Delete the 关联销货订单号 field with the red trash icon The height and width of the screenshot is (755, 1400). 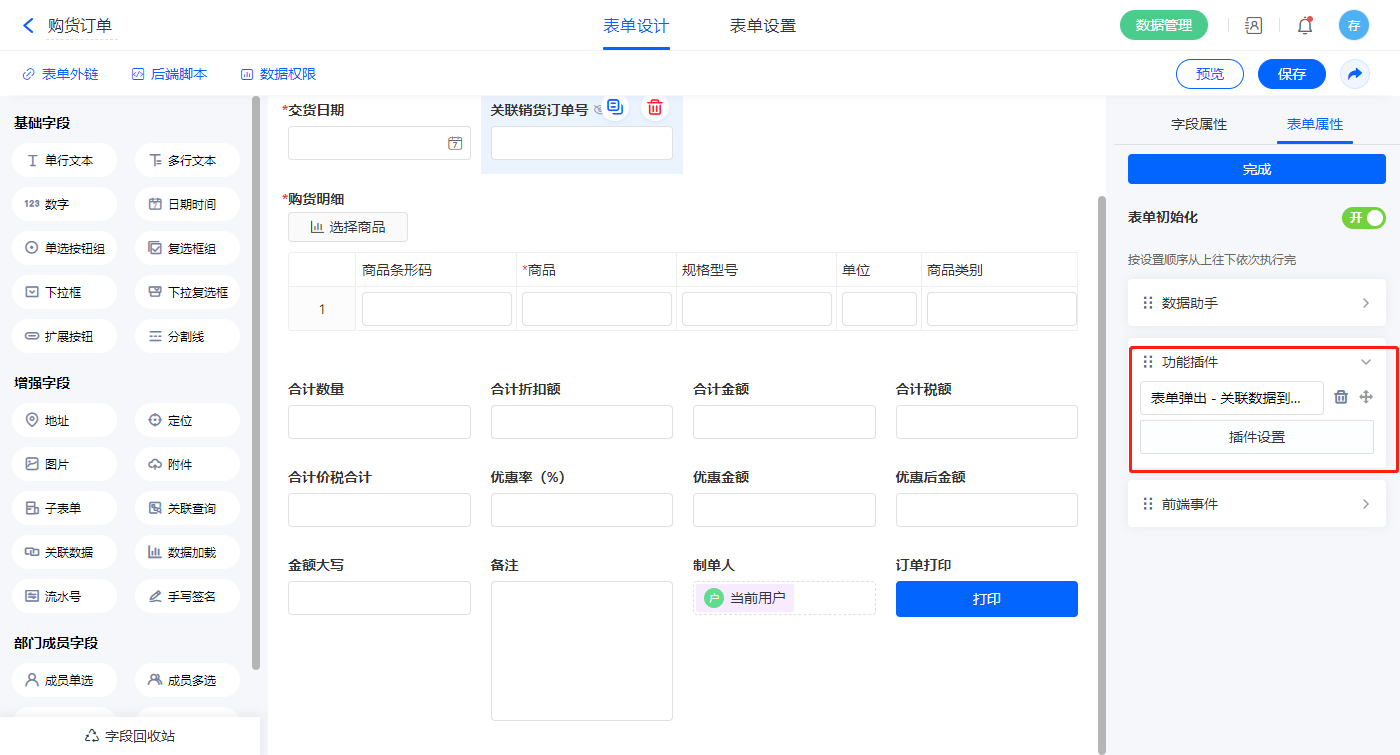tap(654, 108)
